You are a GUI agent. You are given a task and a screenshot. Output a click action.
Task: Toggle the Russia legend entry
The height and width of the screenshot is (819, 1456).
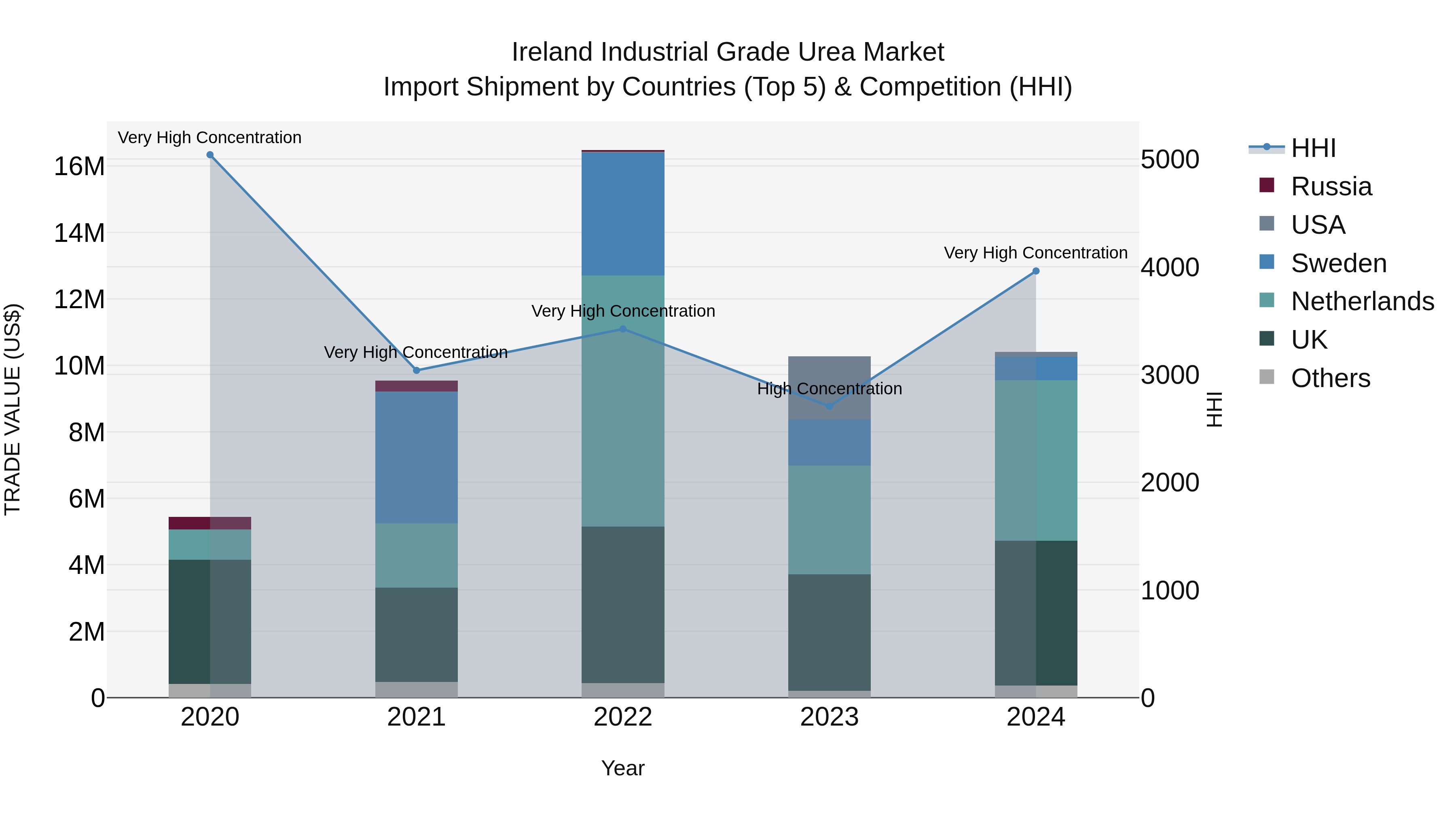click(1315, 186)
